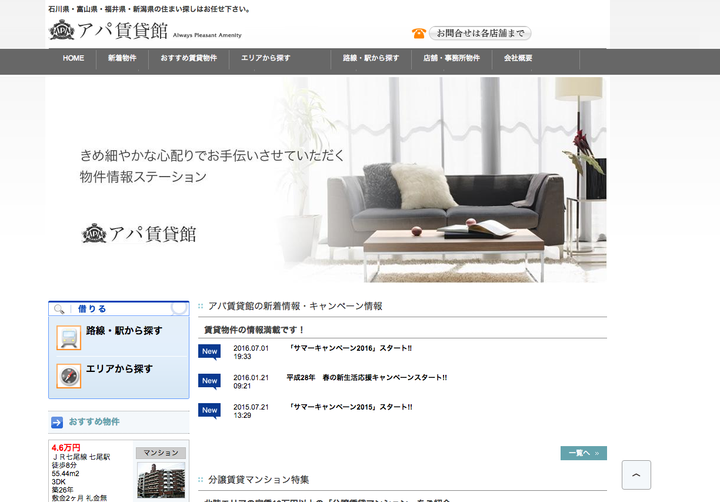720x502 pixels.
Task: Click the ＪＲ七尾線 七尾駅 listing text
Action: 81,457
